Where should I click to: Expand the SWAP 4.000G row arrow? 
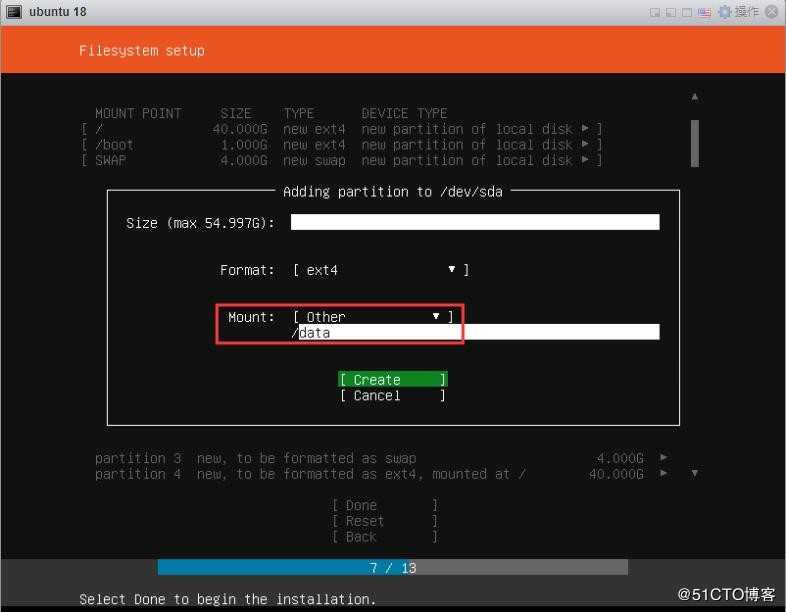[585, 160]
